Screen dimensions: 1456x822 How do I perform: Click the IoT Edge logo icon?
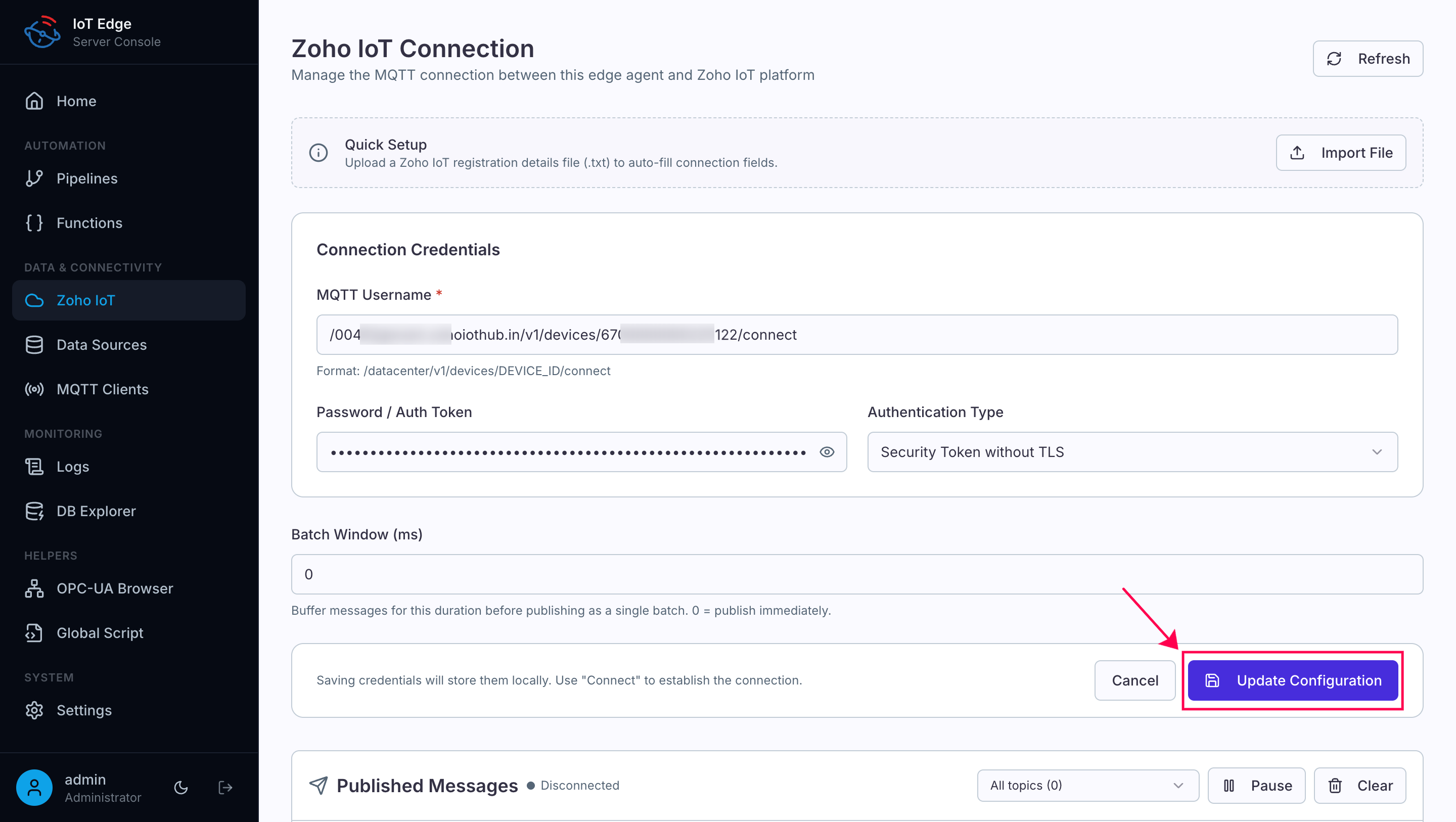pyautogui.click(x=42, y=32)
